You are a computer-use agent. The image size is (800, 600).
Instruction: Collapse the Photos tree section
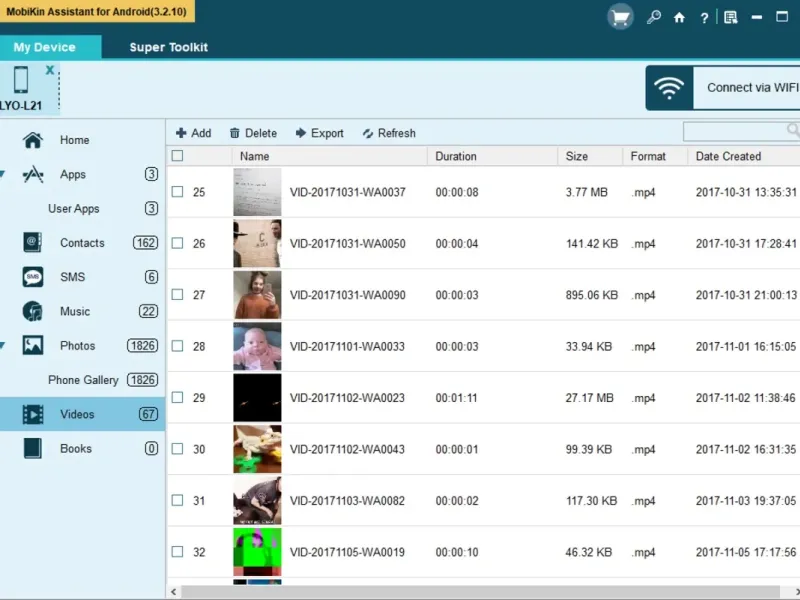(3, 346)
